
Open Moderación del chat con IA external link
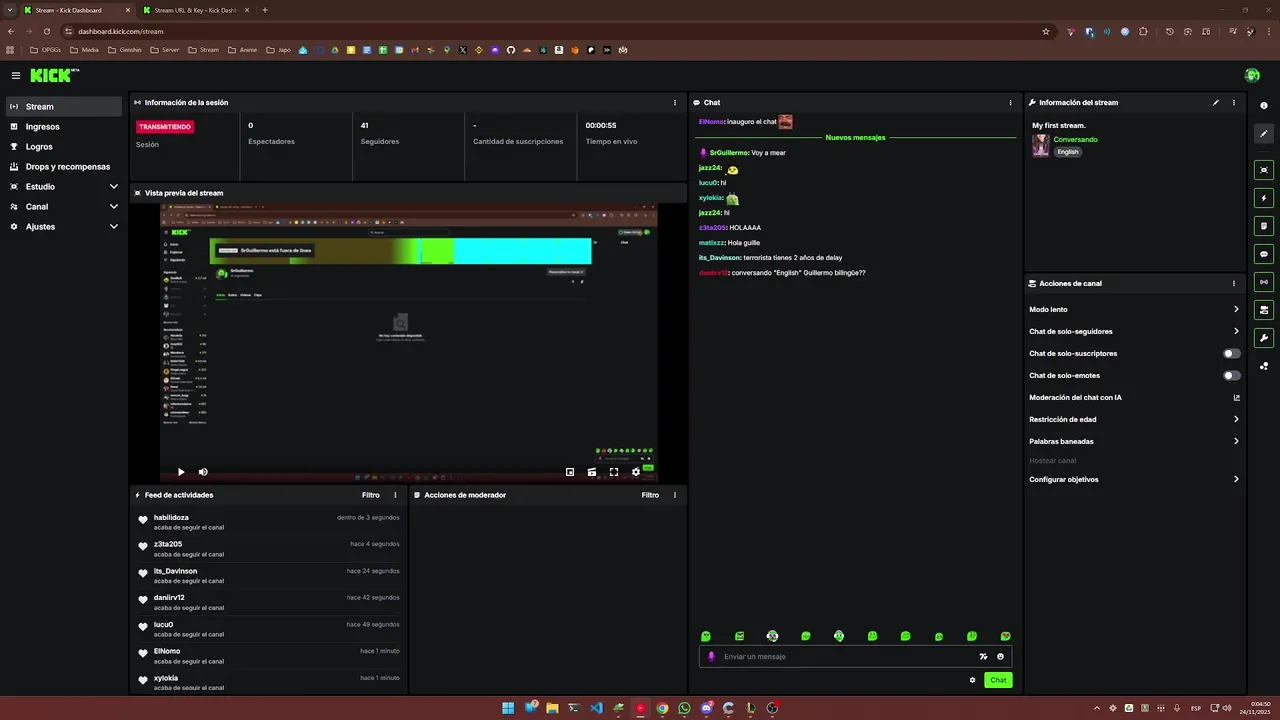(x=1236, y=397)
